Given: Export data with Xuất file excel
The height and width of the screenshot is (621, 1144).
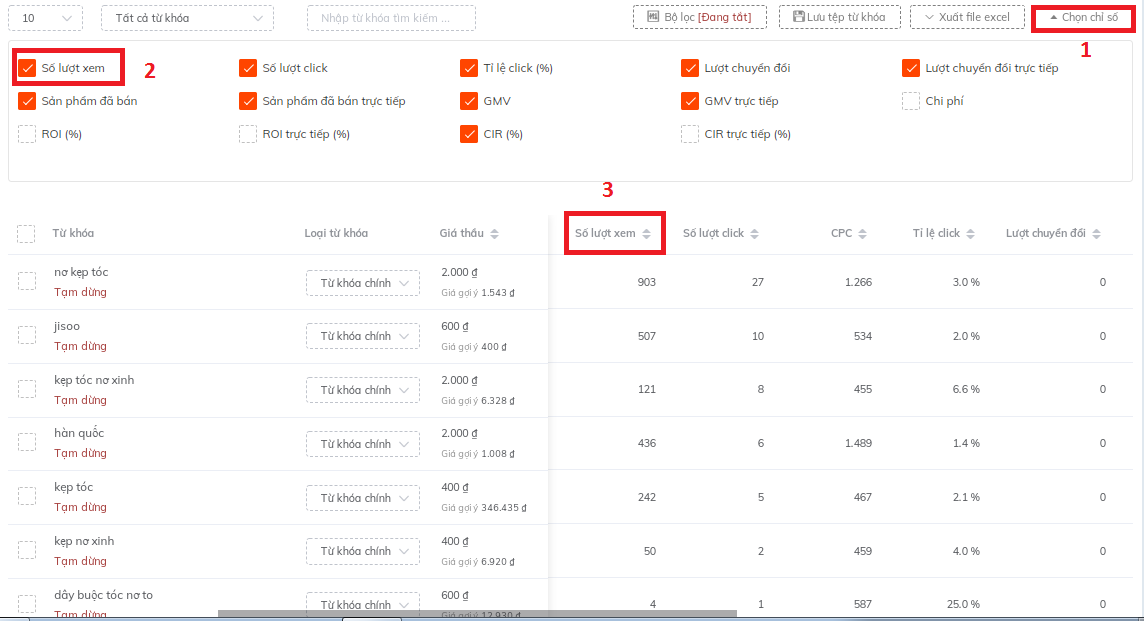Looking at the screenshot, I should tap(966, 17).
